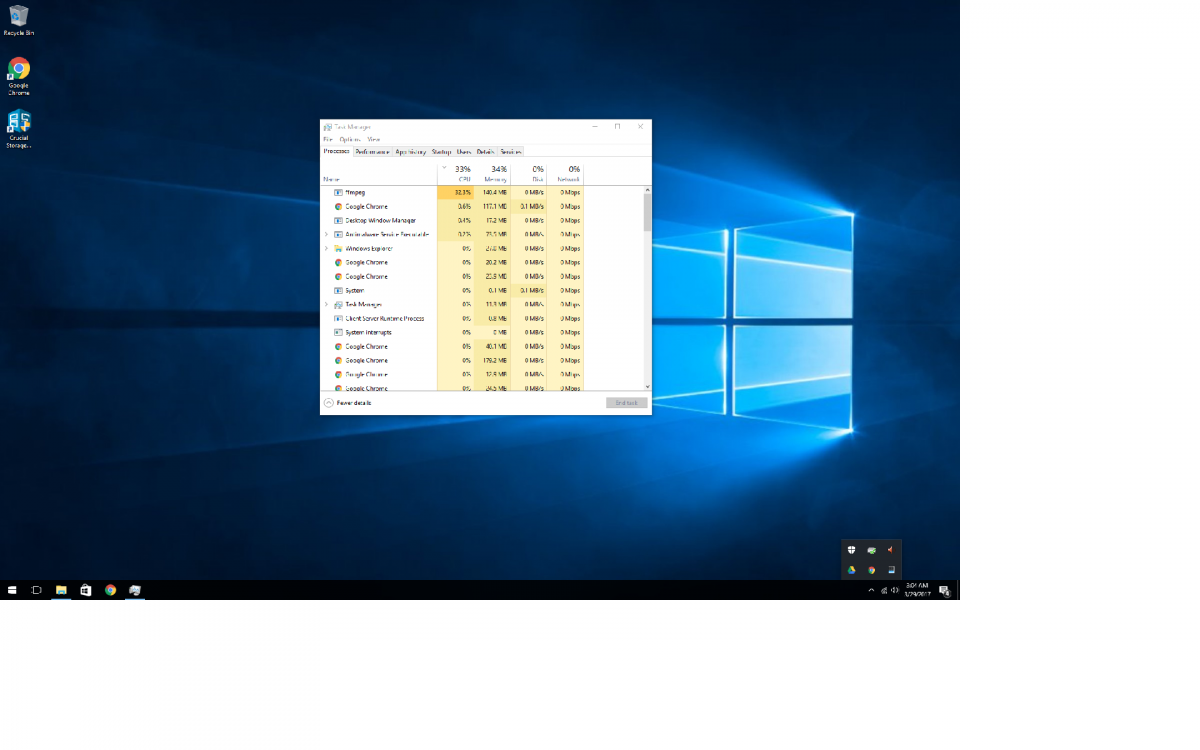The image size is (1200, 750).
Task: Open the Options menu in Task Manager
Action: click(x=349, y=139)
